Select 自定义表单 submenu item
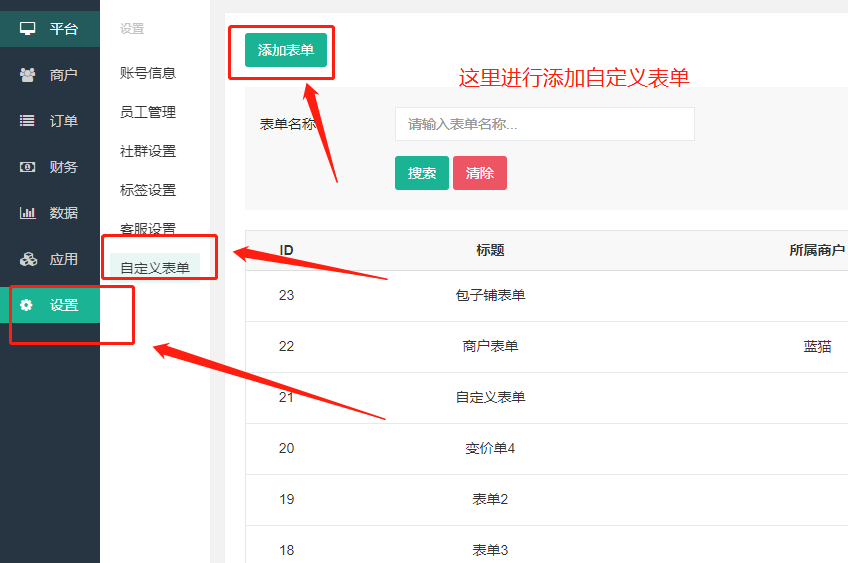848x563 pixels. coord(155,268)
